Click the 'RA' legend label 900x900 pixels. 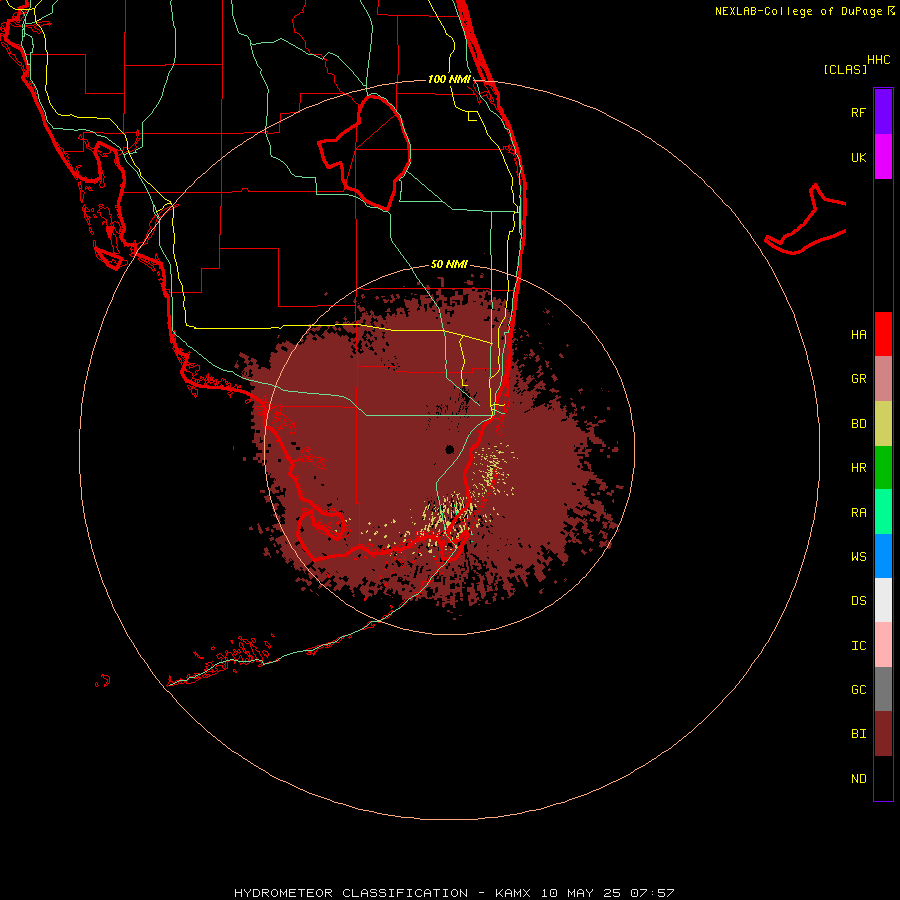tap(858, 513)
